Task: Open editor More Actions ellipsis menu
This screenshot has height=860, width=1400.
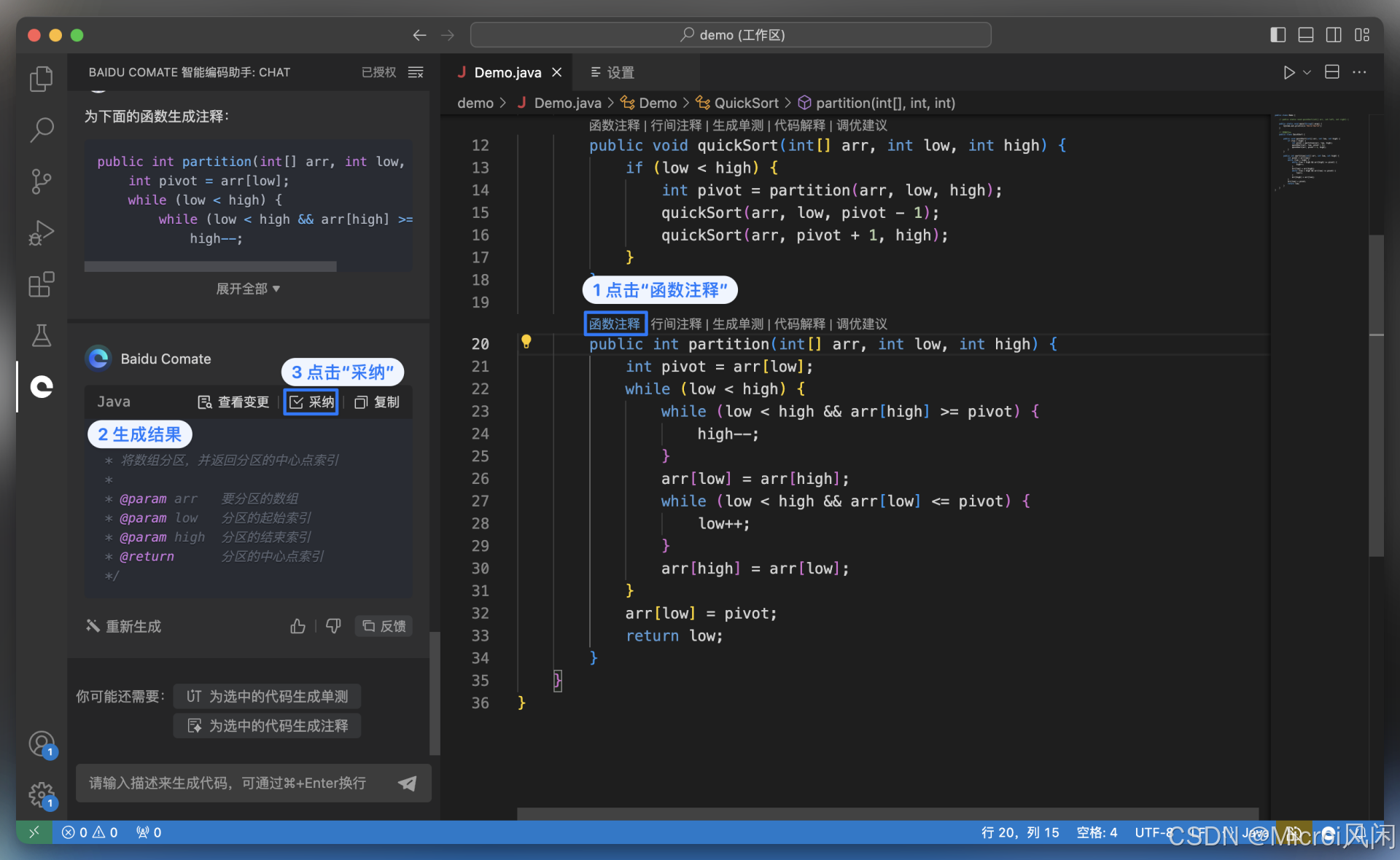Action: (1359, 72)
